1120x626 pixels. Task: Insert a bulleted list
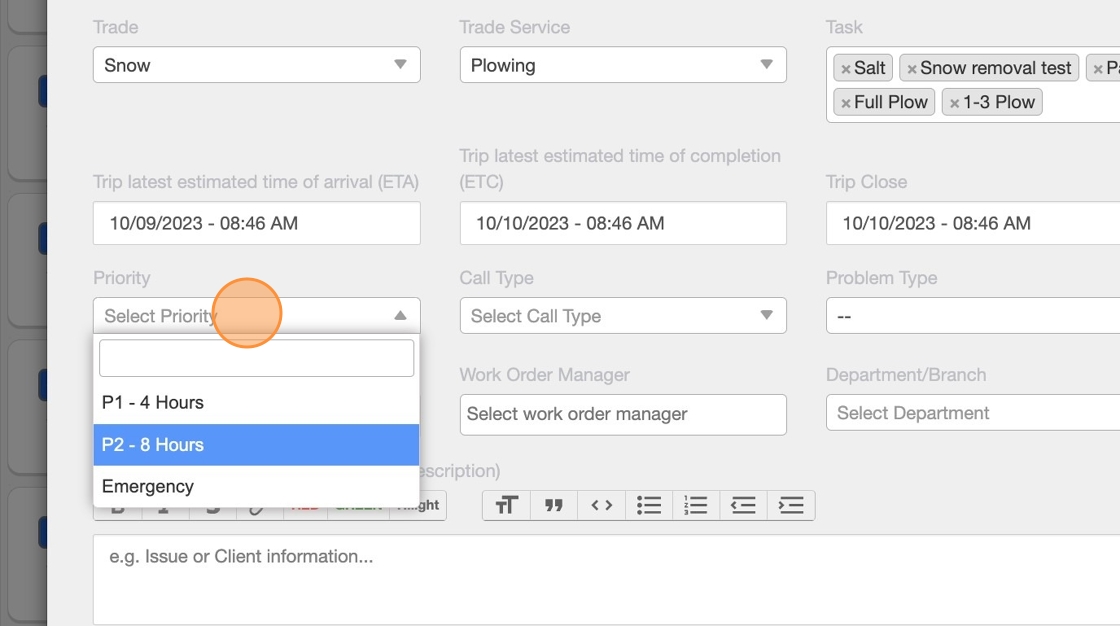click(649, 505)
